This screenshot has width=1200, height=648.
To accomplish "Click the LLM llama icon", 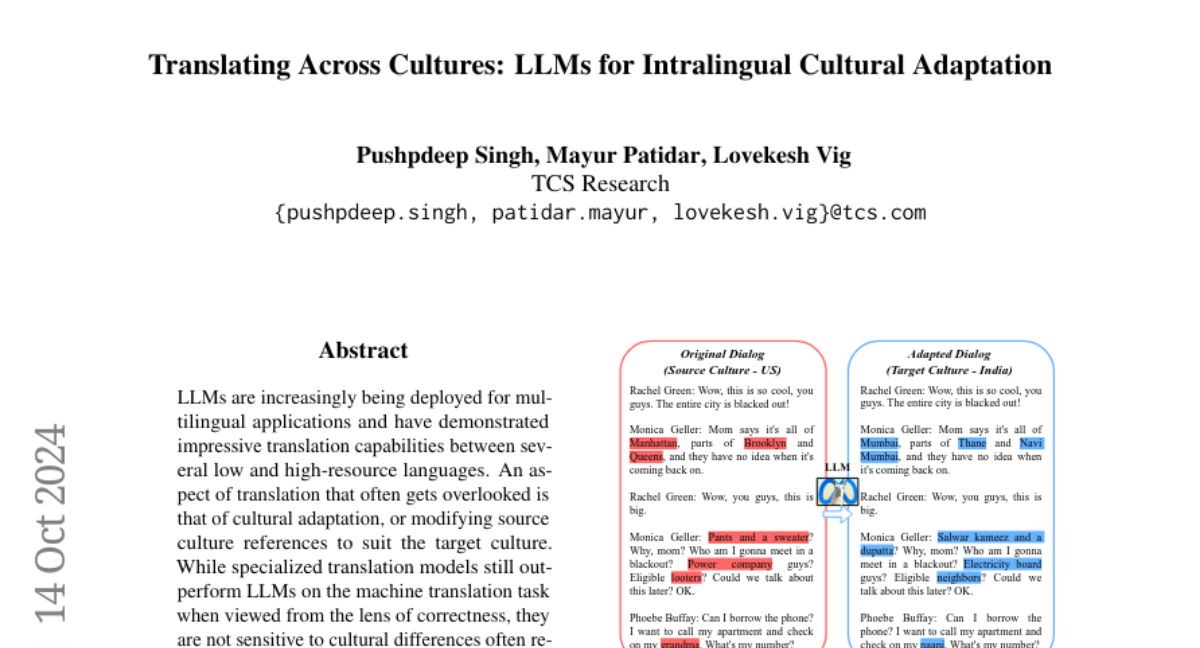I will pos(837,491).
